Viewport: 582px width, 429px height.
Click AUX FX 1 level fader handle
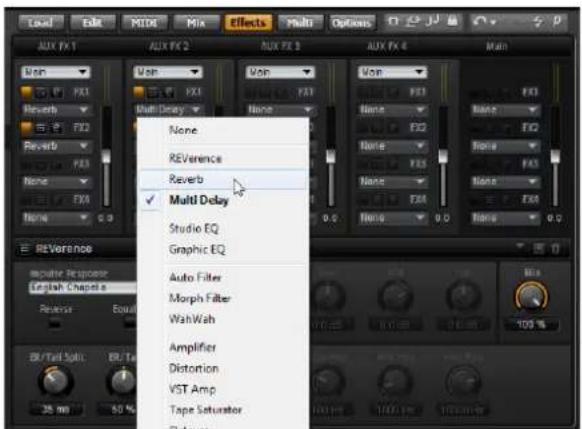[107, 156]
